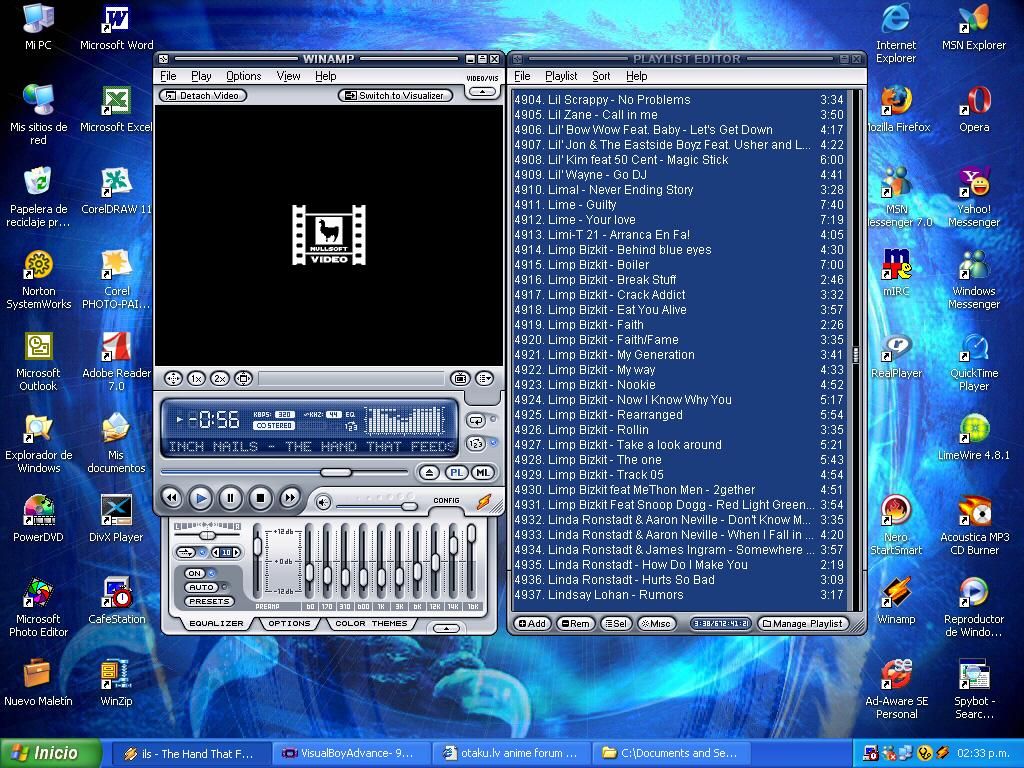Image resolution: width=1024 pixels, height=768 pixels.
Task: Click the equalizer PREAMP slider
Action: pos(257,561)
